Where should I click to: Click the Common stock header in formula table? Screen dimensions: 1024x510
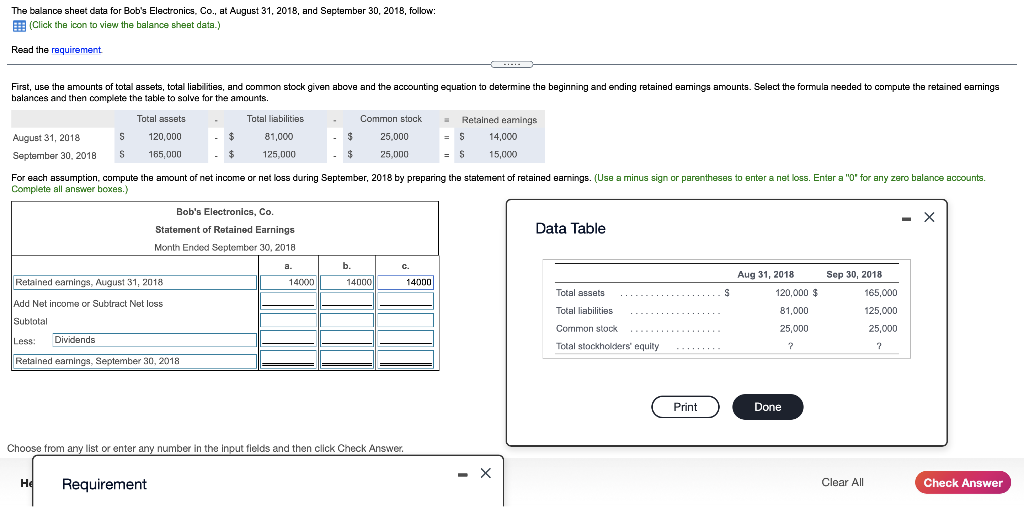(x=391, y=119)
